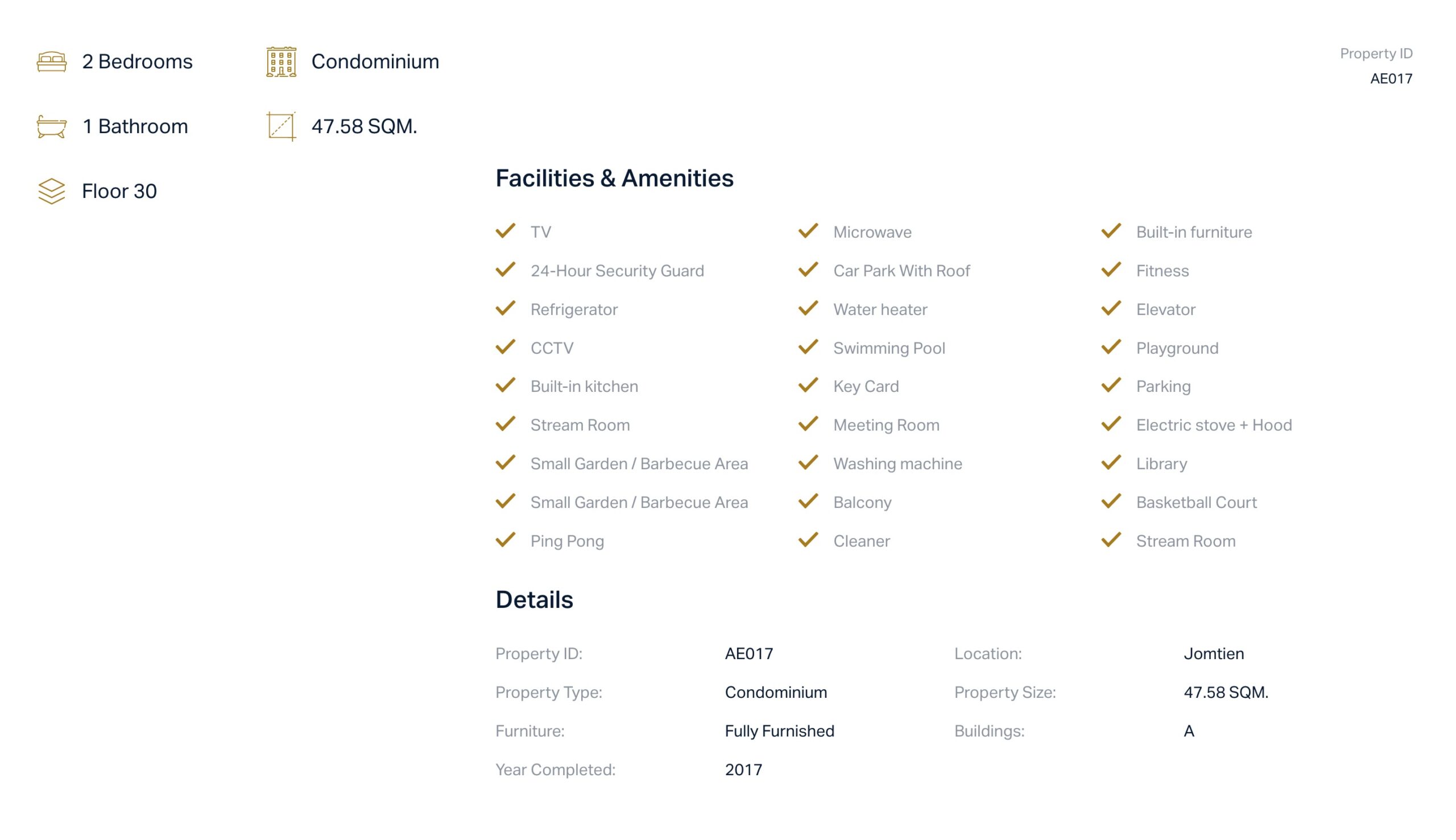Click the checkmark beside Built-in furniture
Viewport: 1456px width, 840px height.
coord(1110,231)
